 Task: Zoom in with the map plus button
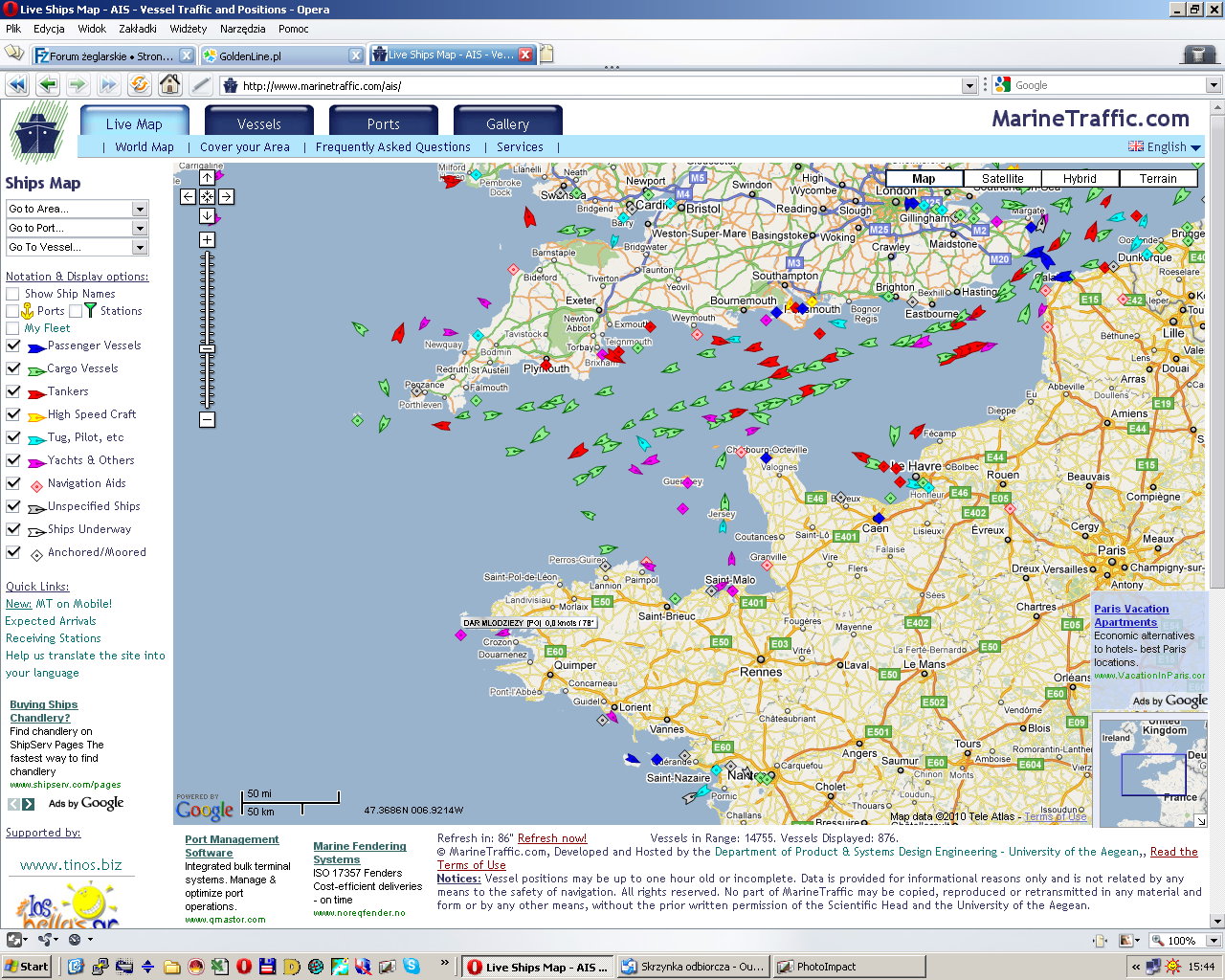207,239
